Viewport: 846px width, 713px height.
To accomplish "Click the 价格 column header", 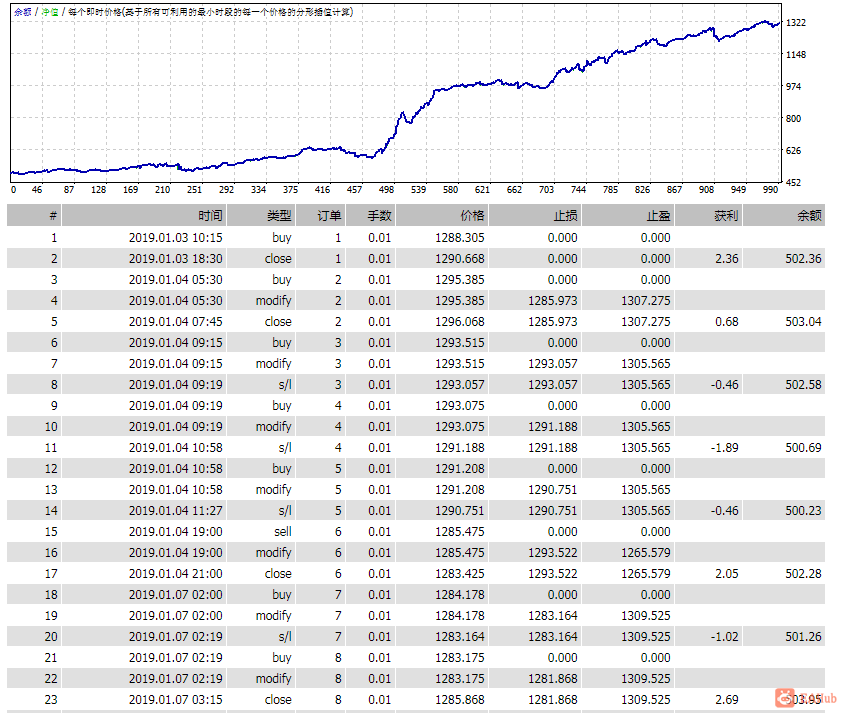I will coord(442,216).
